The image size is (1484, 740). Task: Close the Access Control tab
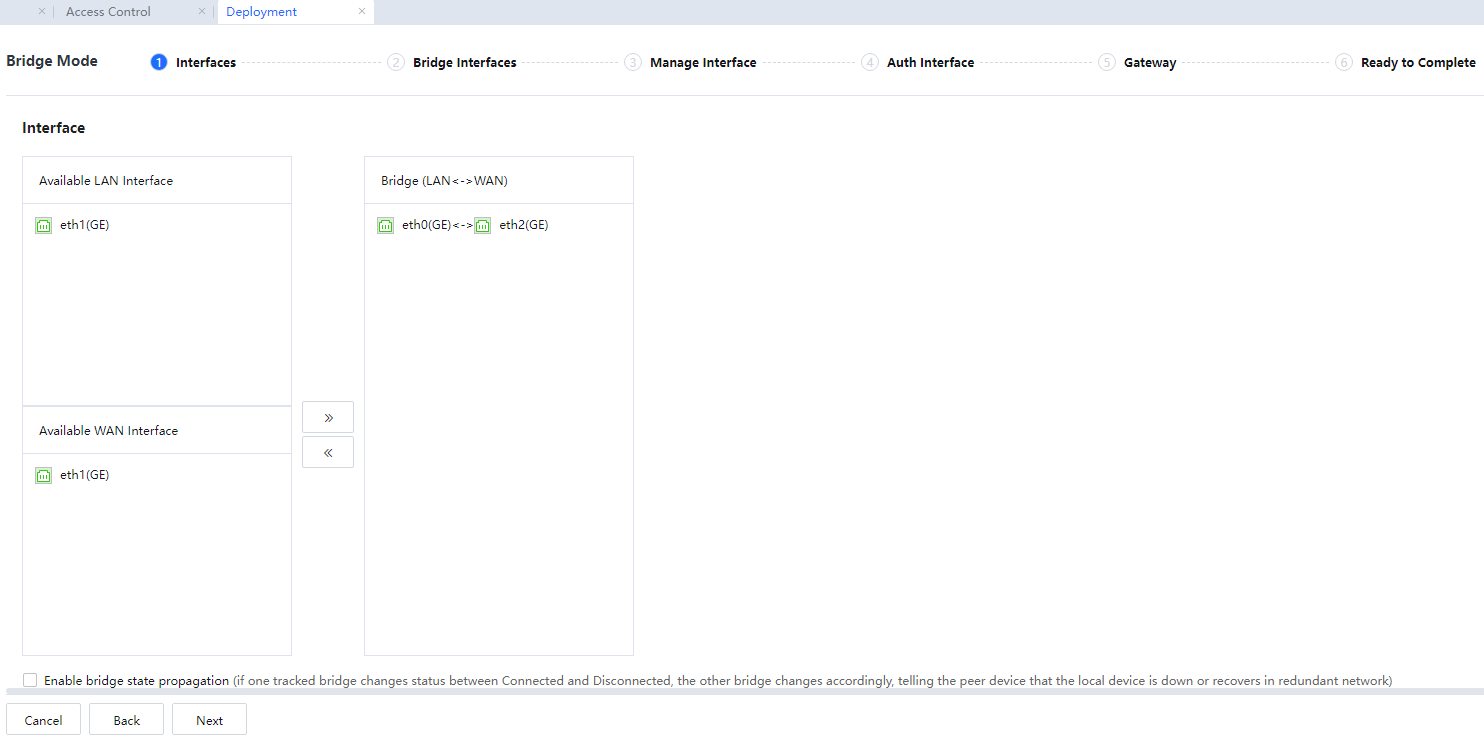(x=202, y=12)
